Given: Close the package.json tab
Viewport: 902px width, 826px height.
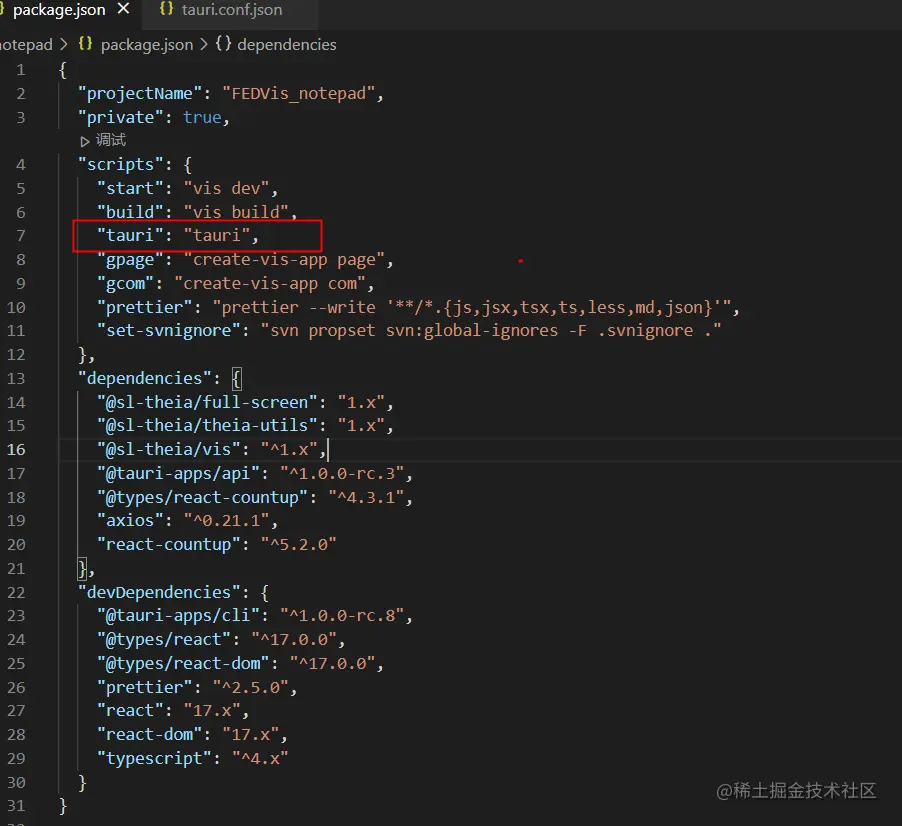Looking at the screenshot, I should click(x=124, y=9).
